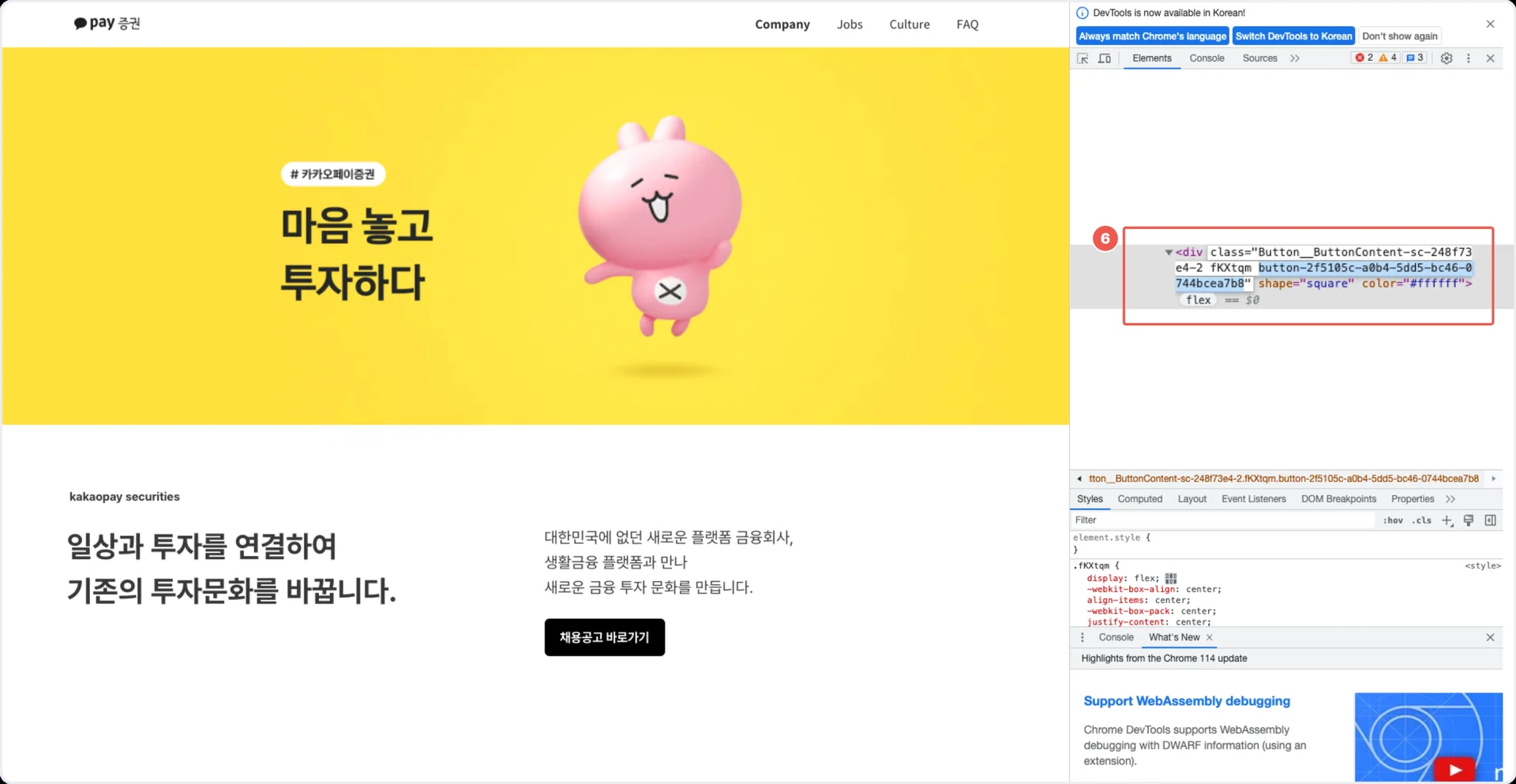Open the FAQ nav link

coord(967,24)
